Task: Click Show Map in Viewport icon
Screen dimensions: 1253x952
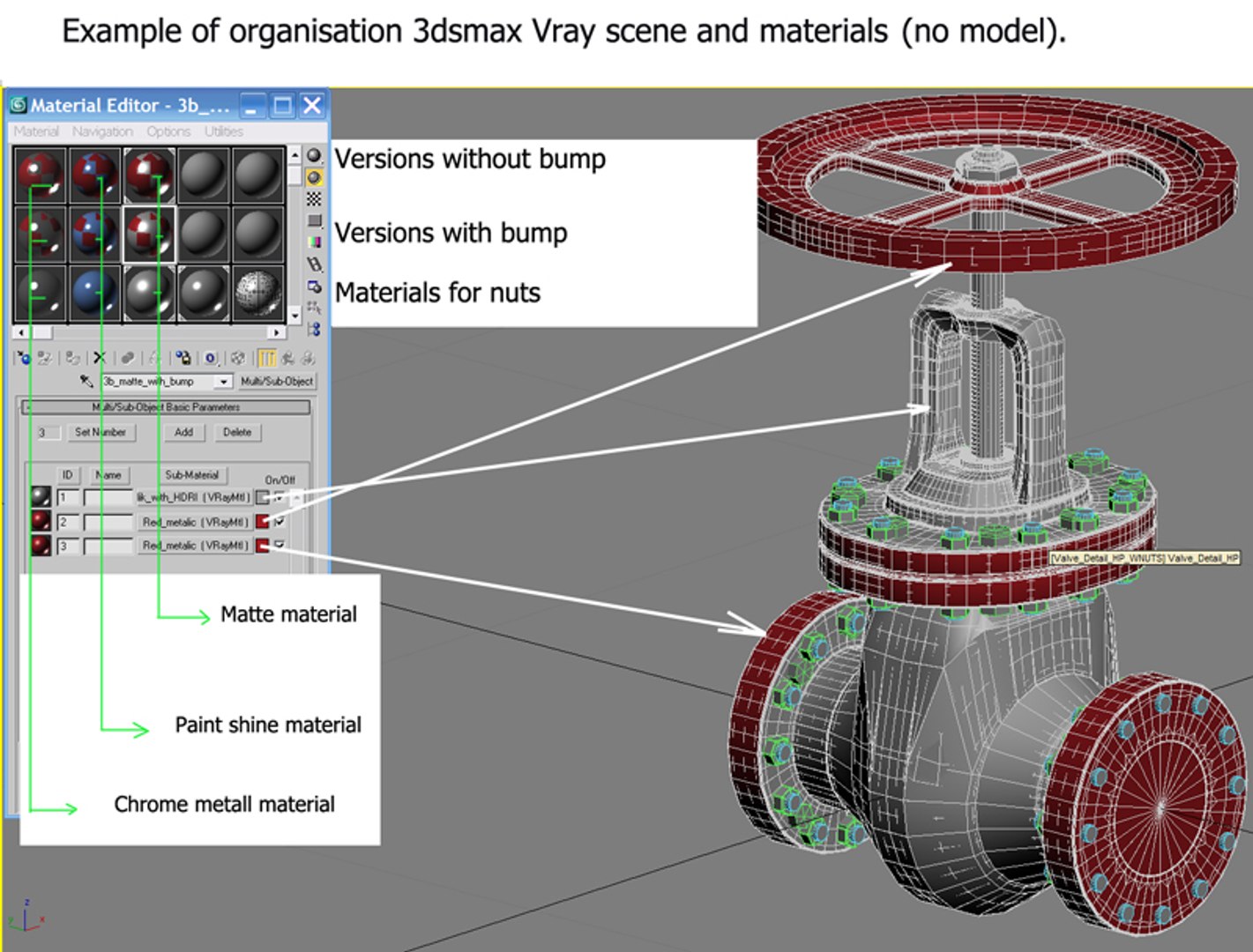Action: (238, 358)
